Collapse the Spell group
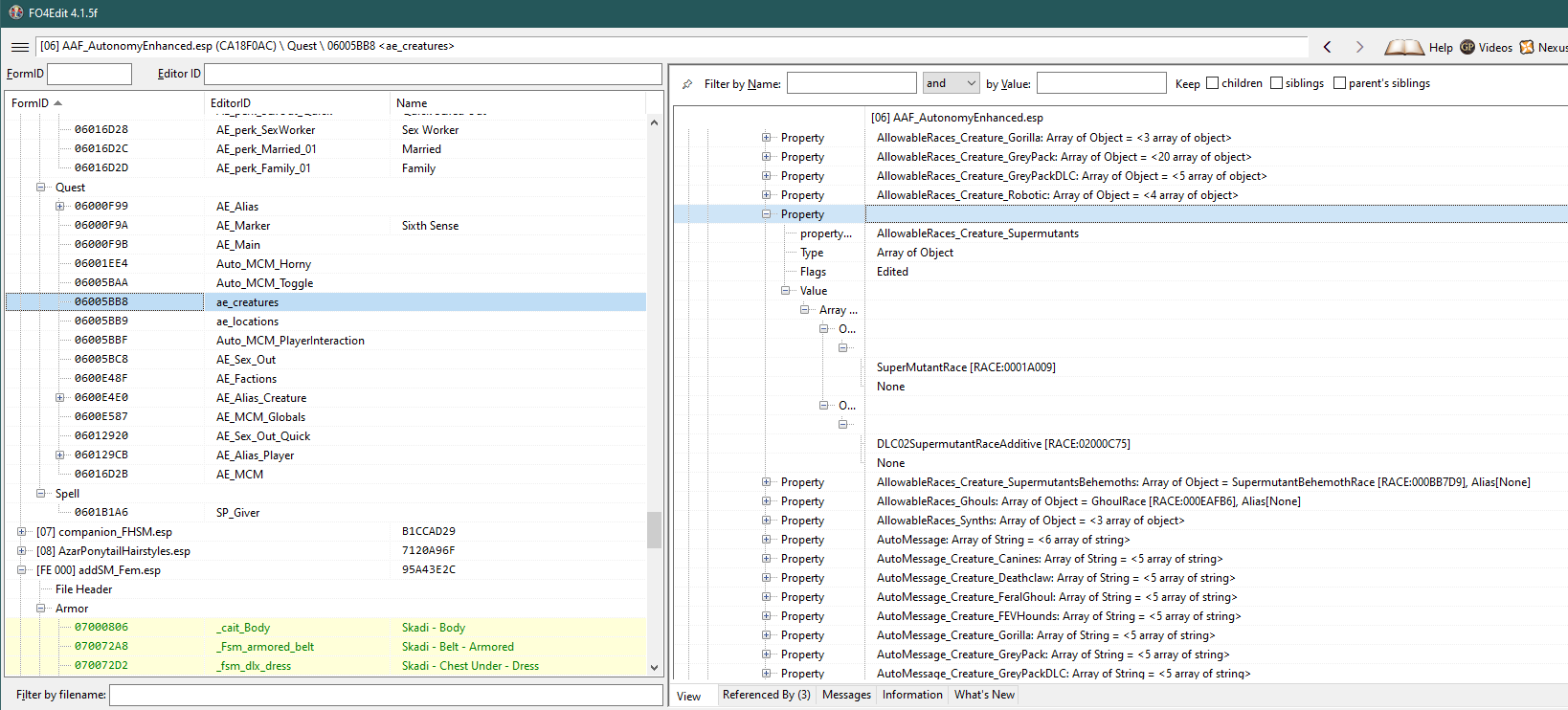Viewport: 1568px width, 710px height. coord(40,494)
